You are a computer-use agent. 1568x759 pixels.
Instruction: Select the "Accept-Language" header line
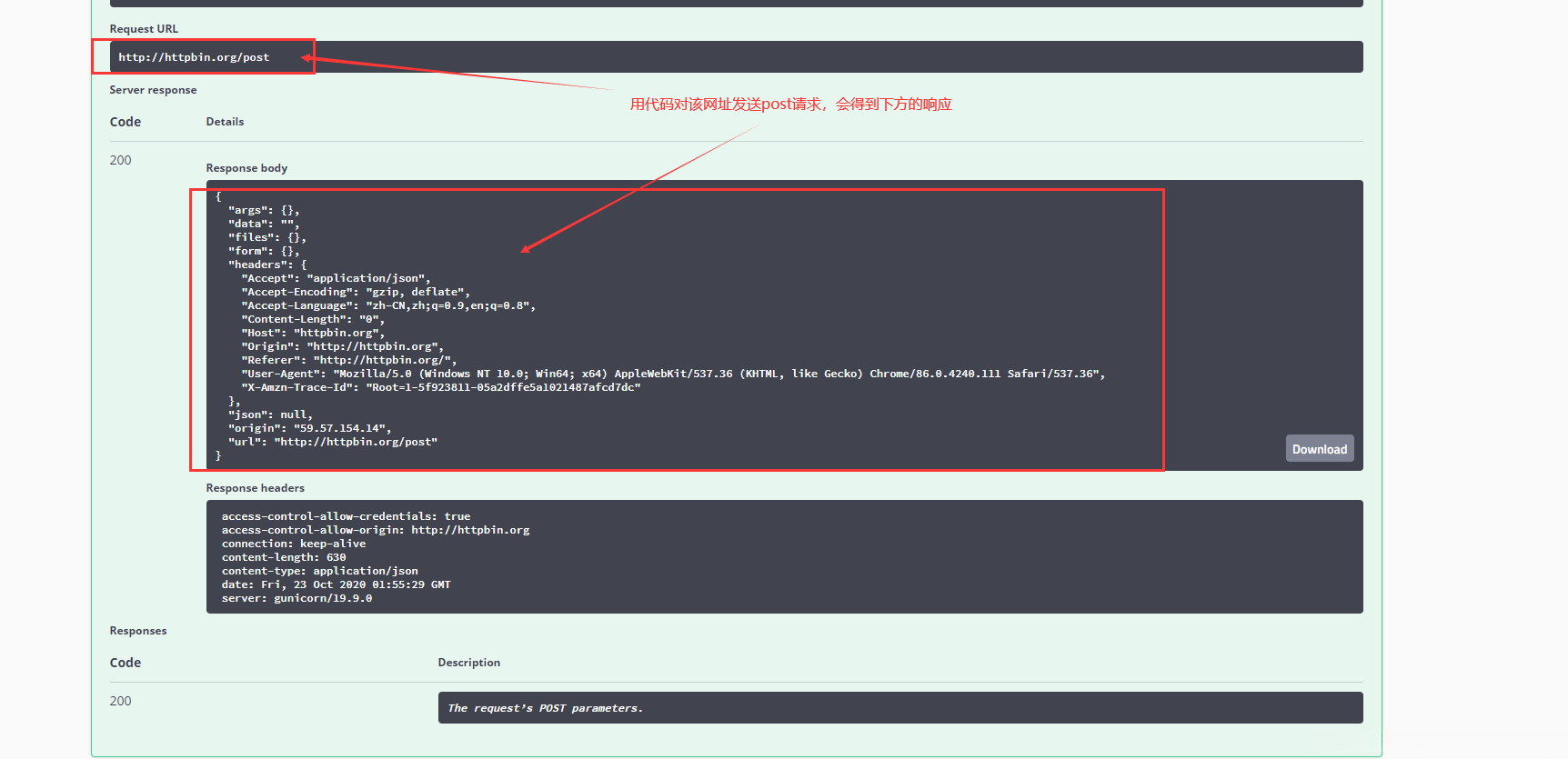388,305
